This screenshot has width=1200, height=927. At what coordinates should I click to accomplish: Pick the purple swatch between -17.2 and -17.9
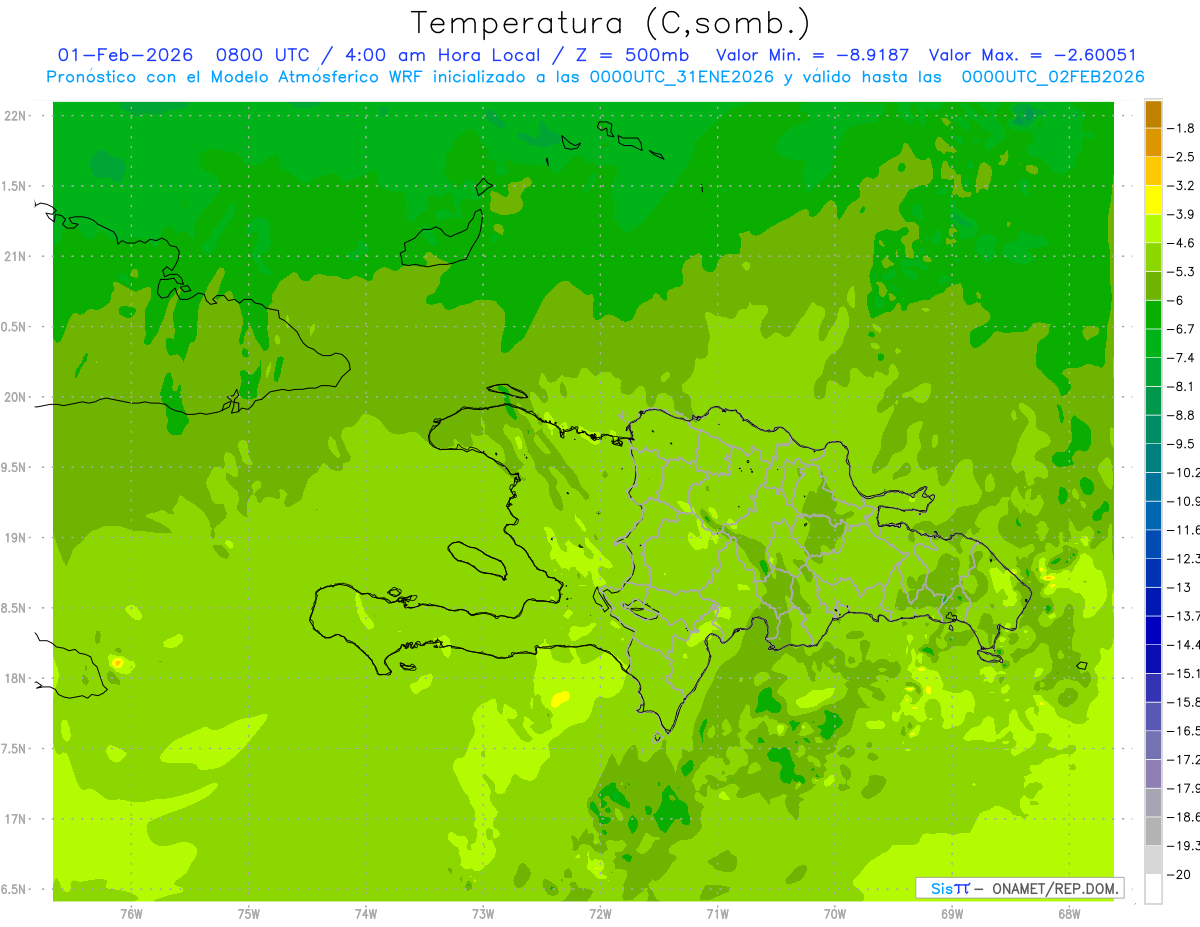1153,773
